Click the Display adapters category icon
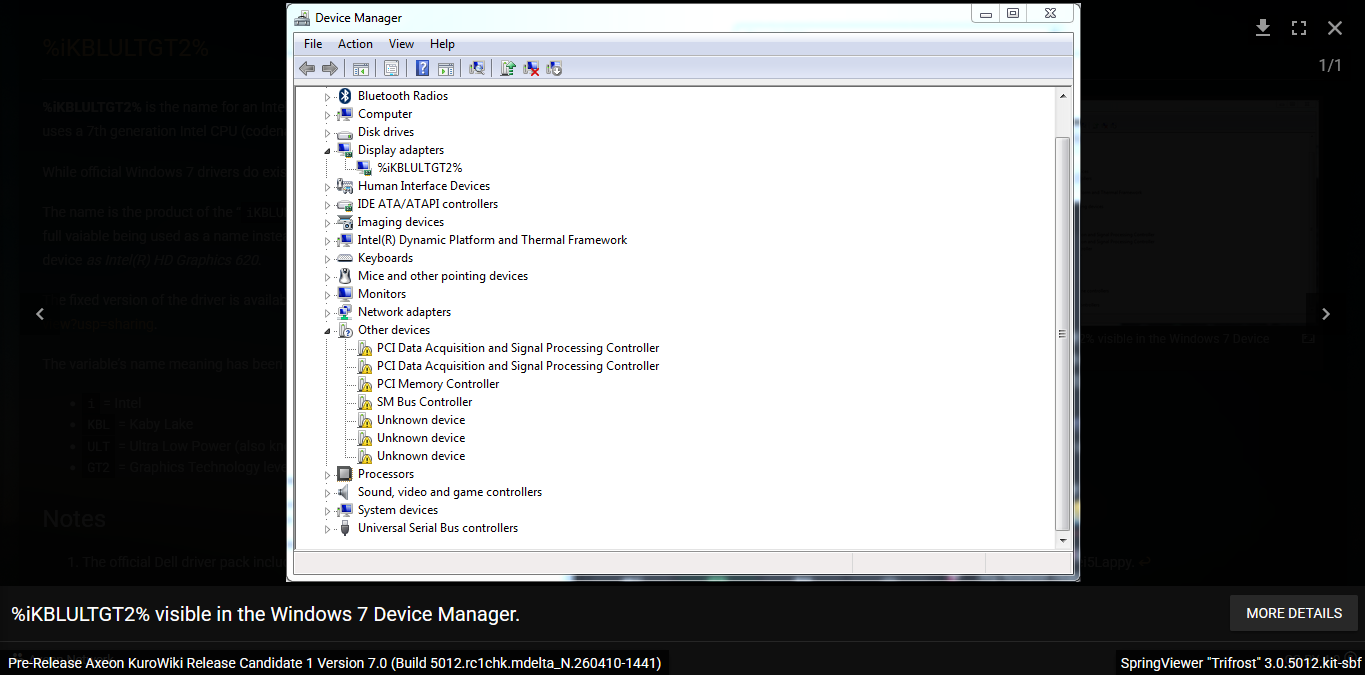The height and width of the screenshot is (675, 1365). (345, 150)
